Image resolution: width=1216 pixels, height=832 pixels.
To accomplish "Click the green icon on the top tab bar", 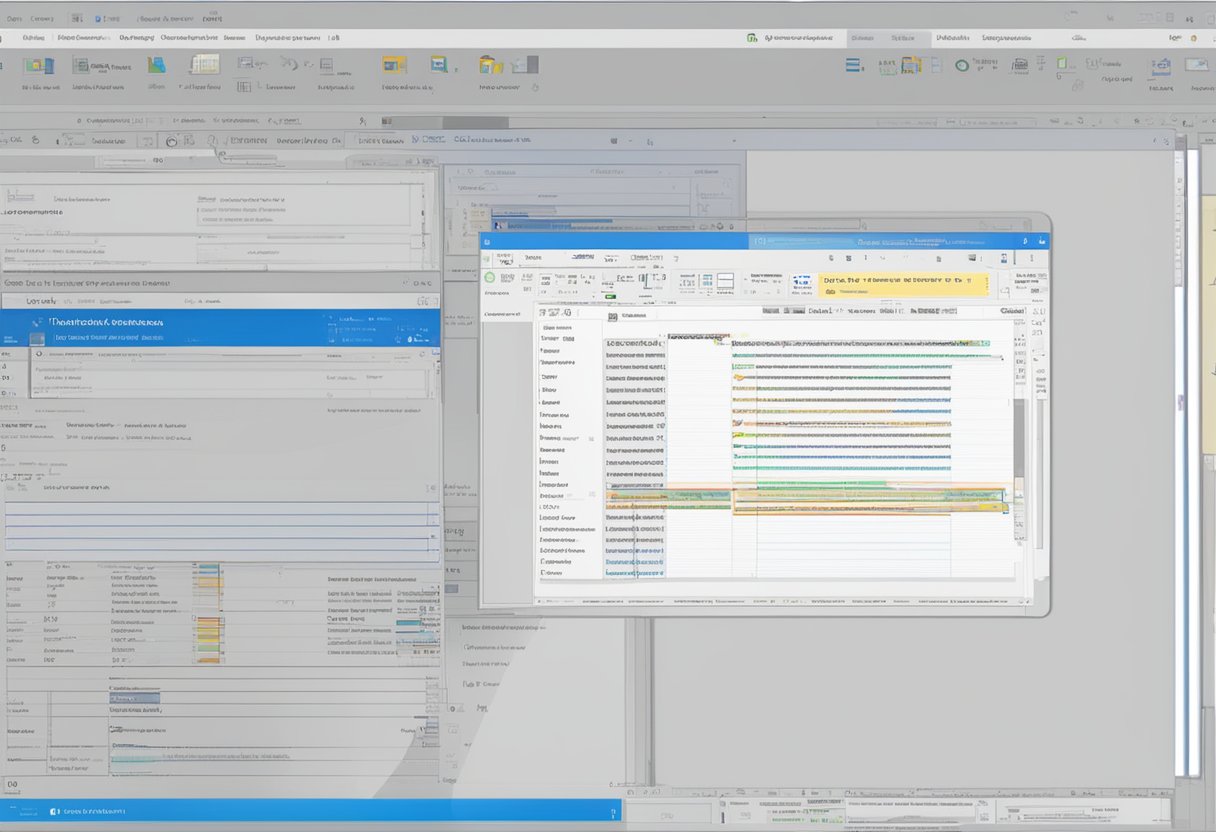I will click(x=752, y=38).
